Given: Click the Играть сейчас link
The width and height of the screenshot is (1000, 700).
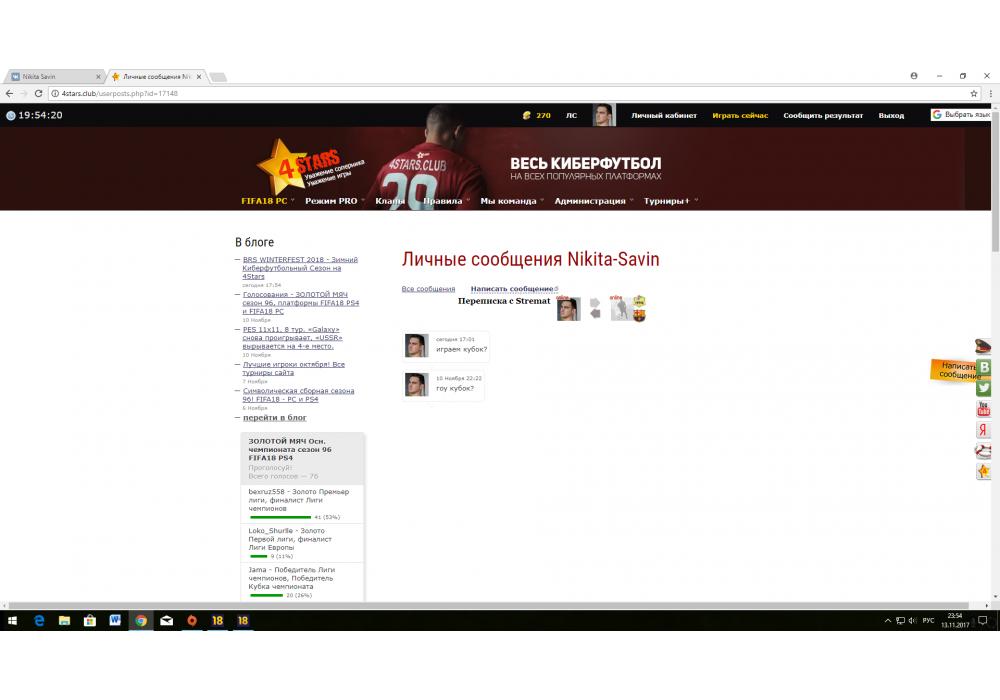Looking at the screenshot, I should (740, 116).
